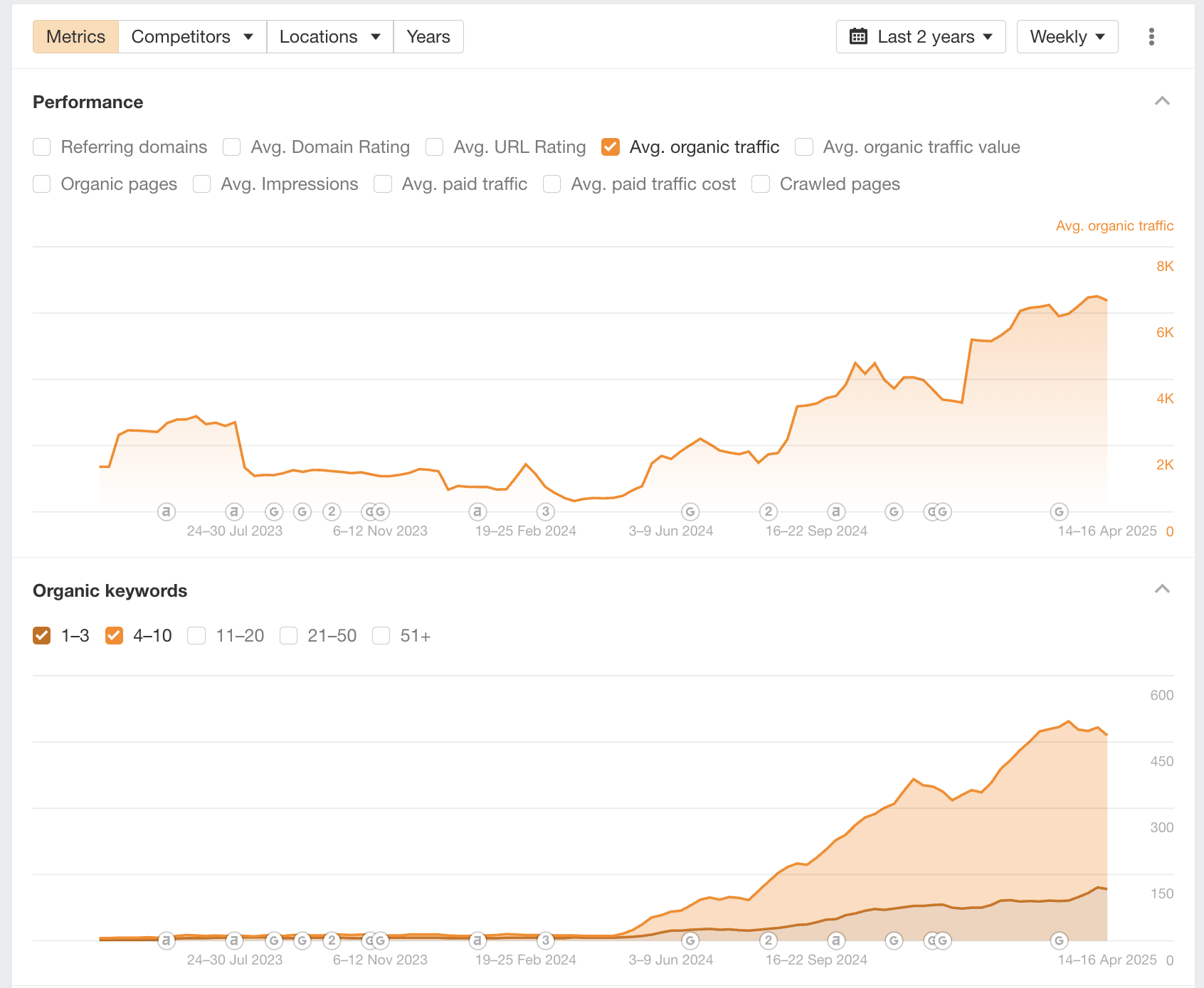Enable the Avg. Domain Rating checkbox
This screenshot has width=1204, height=988.
pos(232,147)
